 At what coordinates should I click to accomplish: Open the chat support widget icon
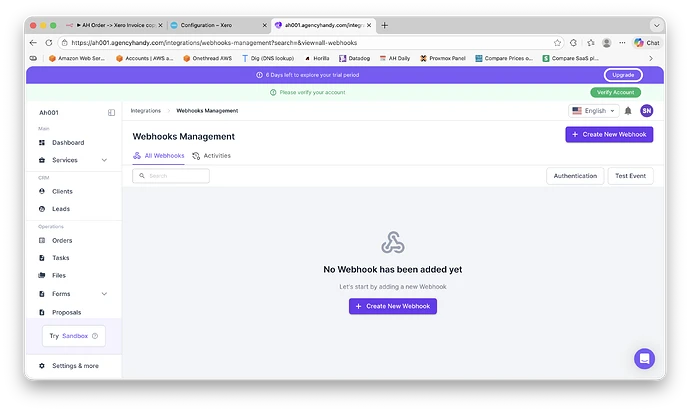(644, 358)
